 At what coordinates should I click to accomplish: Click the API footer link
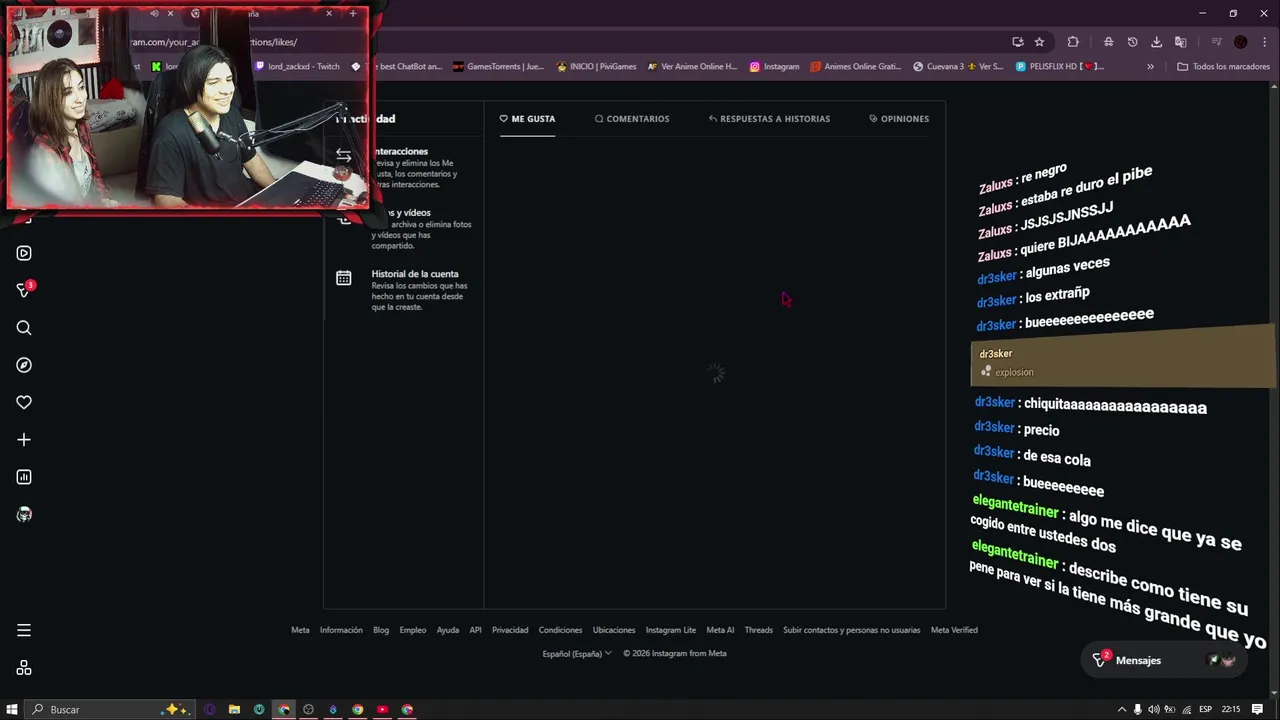pyautogui.click(x=475, y=630)
